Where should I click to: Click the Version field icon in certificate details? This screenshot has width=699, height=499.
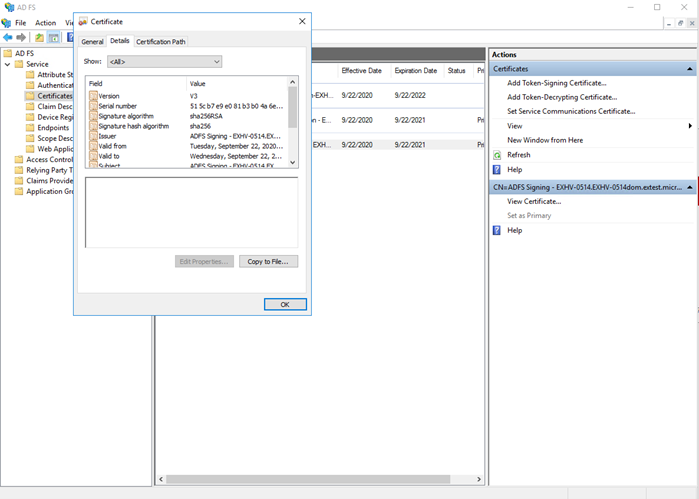(93, 96)
